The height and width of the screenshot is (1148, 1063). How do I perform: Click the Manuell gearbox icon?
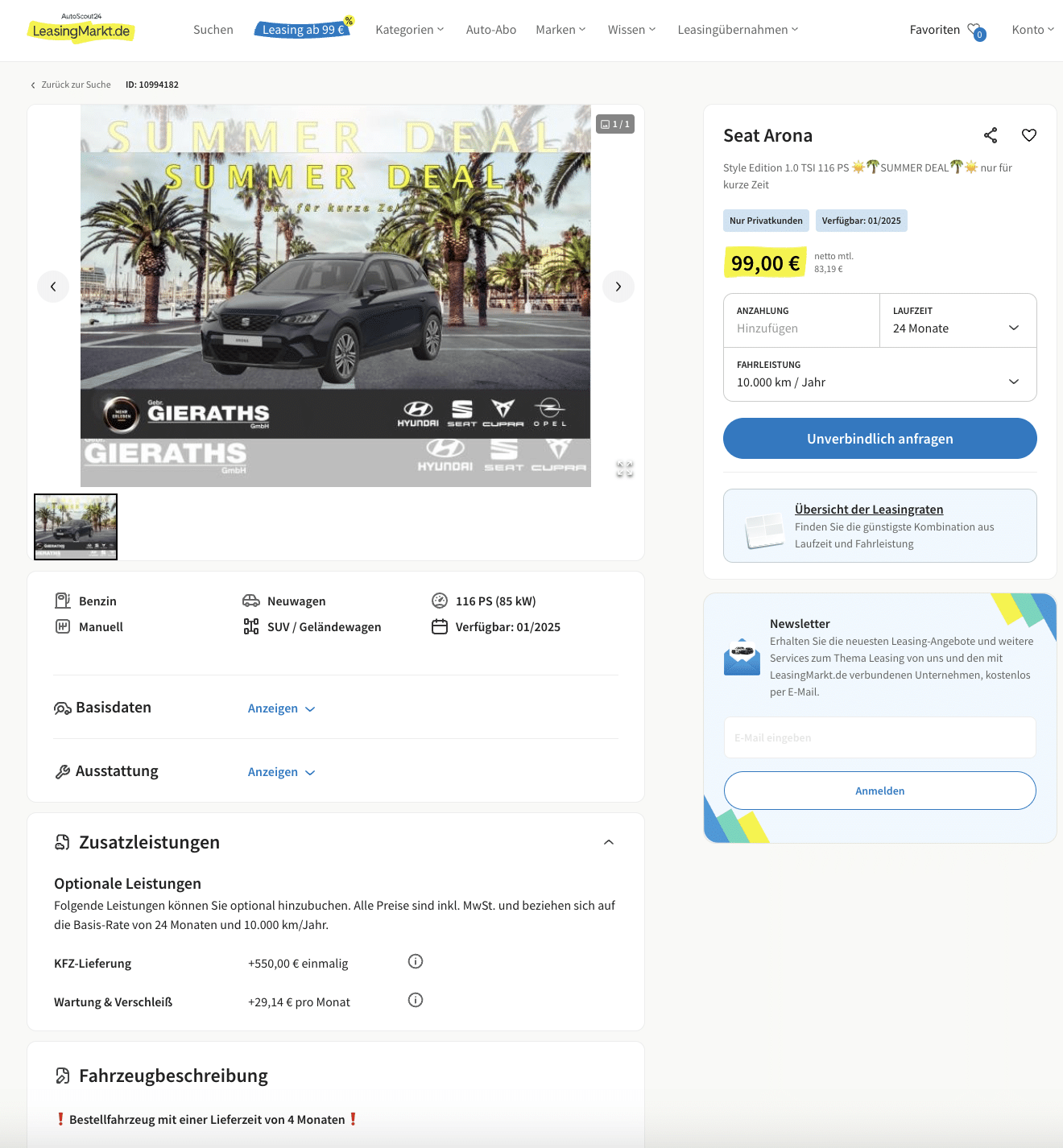(63, 626)
